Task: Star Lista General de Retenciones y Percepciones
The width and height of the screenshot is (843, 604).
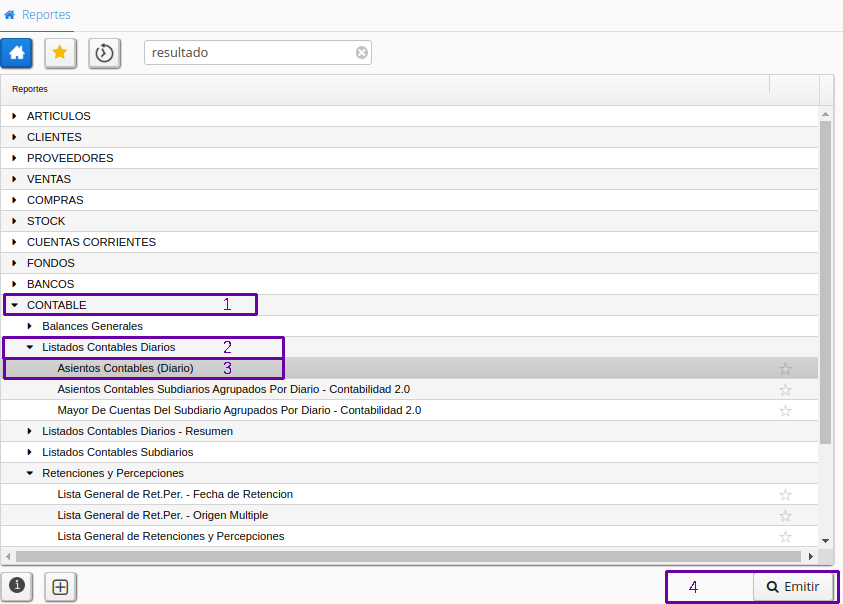Action: 785,536
